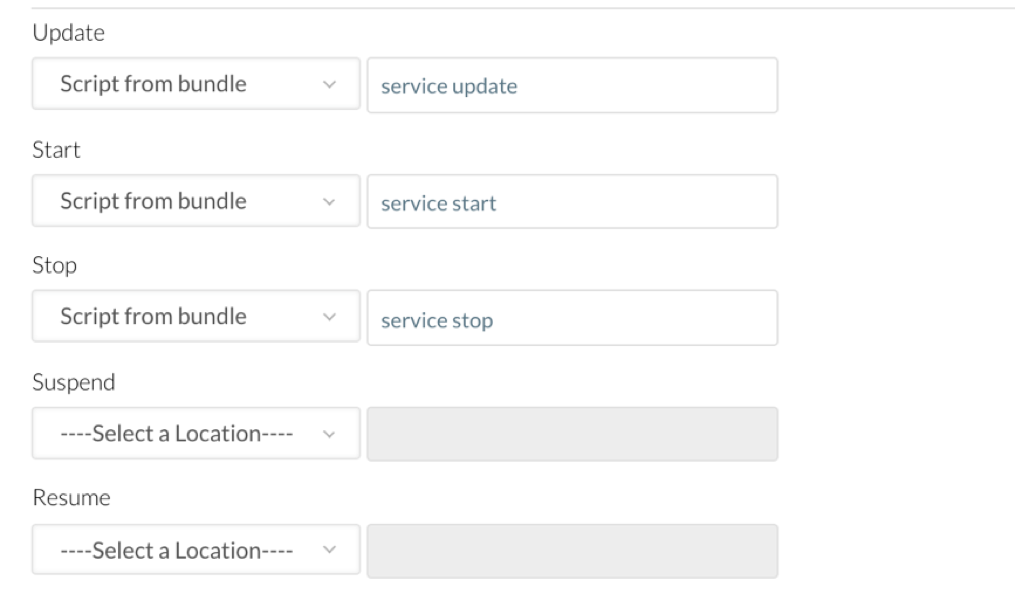Open the Start script location dropdown
Screen dimensions: 1015x608
(x=196, y=201)
